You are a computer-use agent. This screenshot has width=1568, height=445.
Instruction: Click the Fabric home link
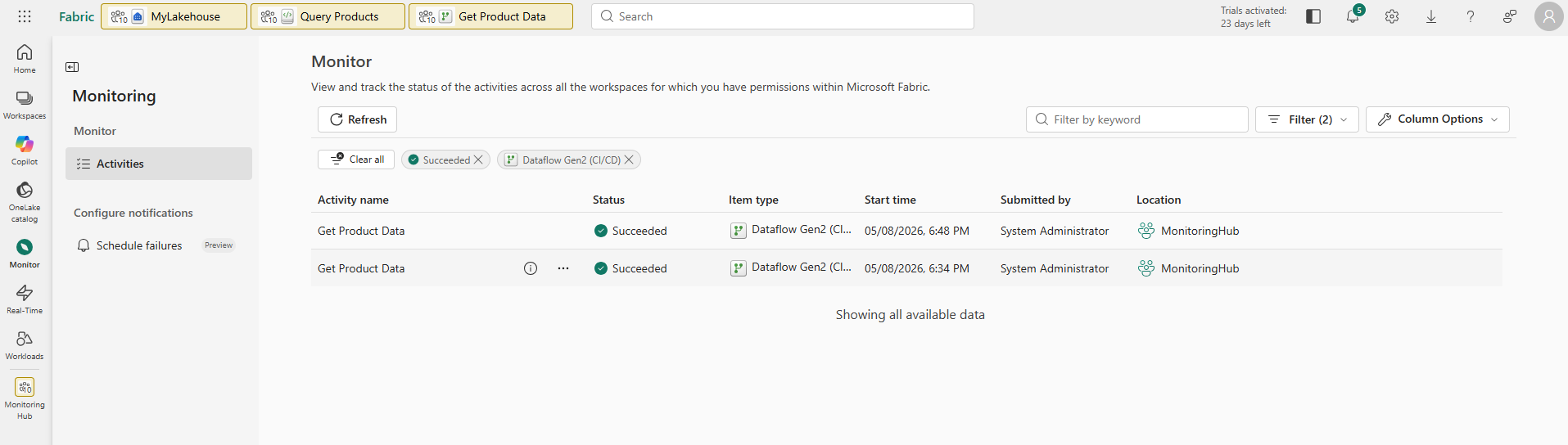76,16
